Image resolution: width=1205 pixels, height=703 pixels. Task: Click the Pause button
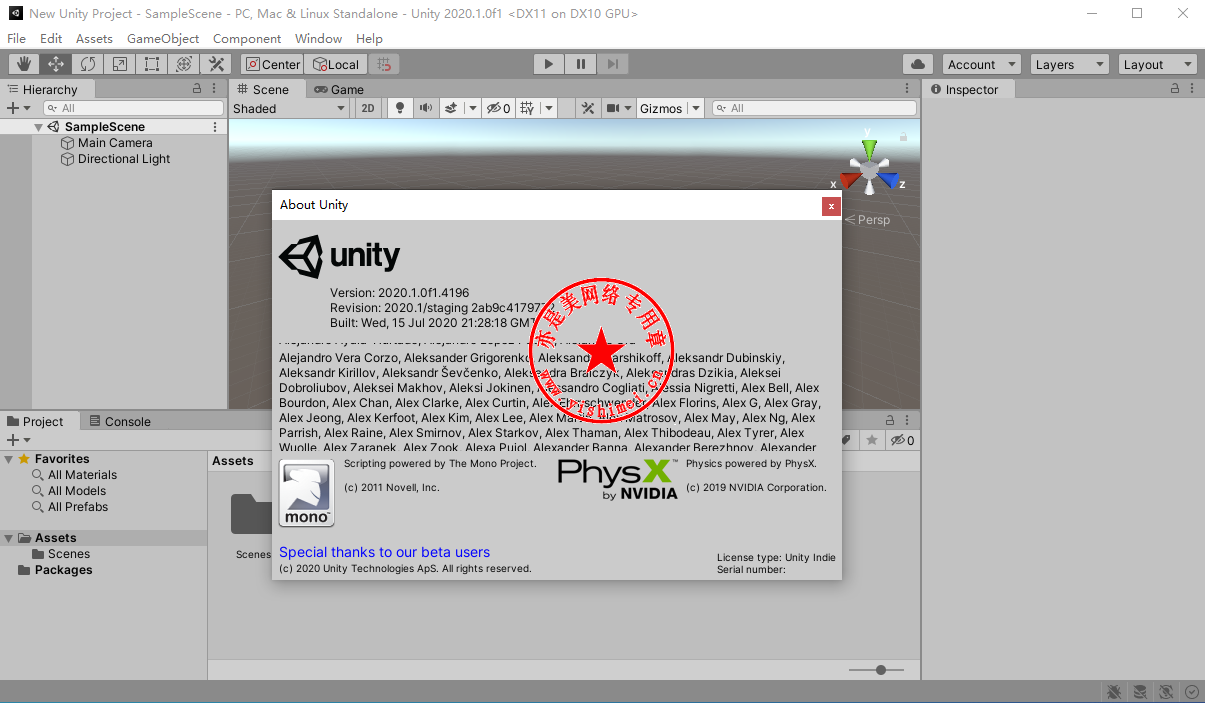pos(580,64)
